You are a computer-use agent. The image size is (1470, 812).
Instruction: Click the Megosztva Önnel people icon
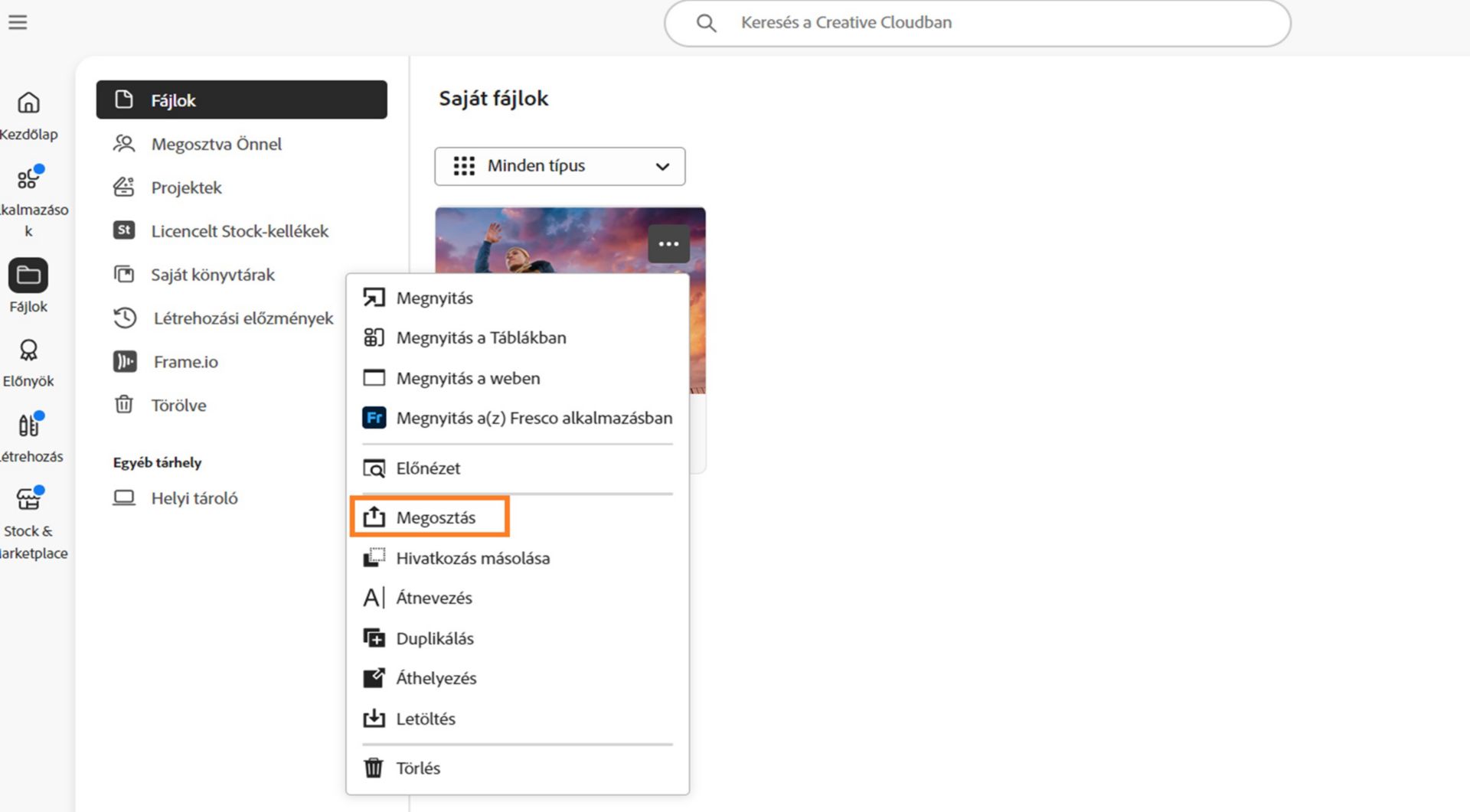[124, 143]
